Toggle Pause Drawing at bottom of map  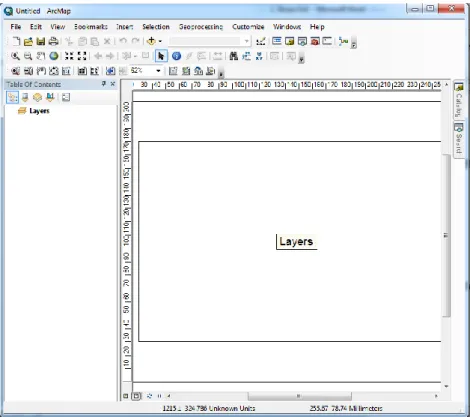(159, 396)
